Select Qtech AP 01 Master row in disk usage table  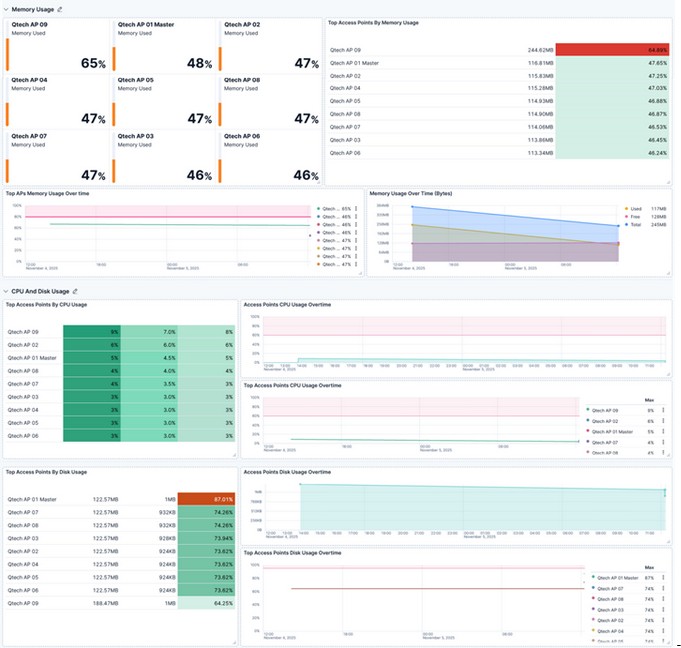tap(120, 499)
